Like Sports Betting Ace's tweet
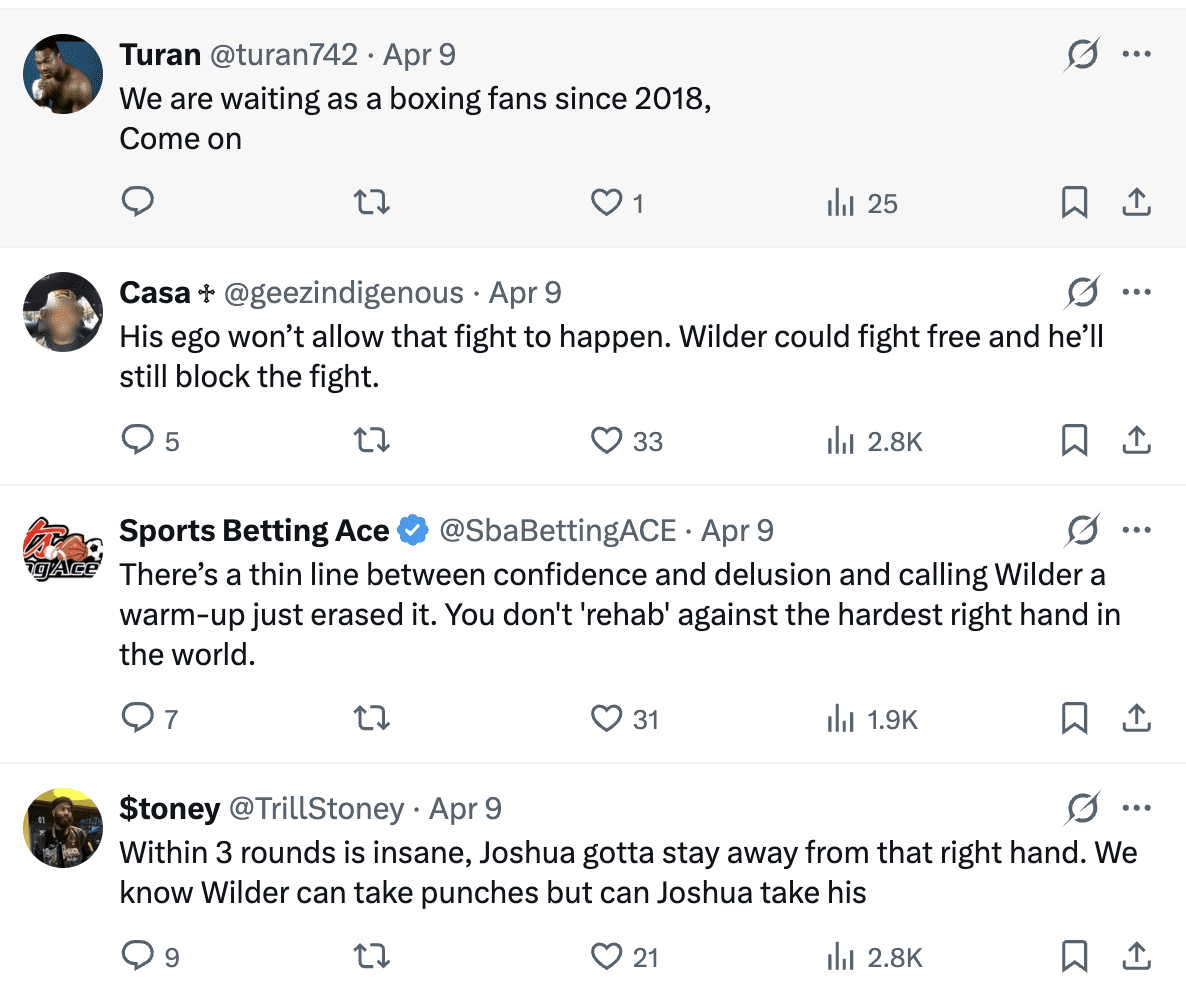 [607, 719]
